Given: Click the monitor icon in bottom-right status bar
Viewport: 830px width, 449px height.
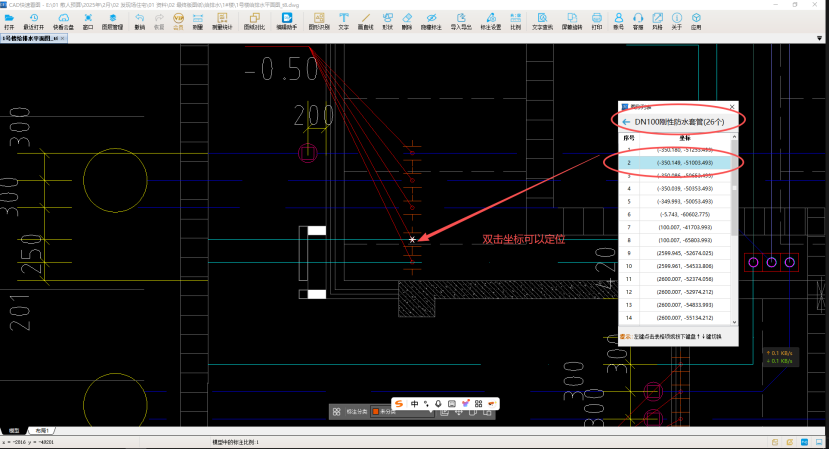Looking at the screenshot, I should (819, 442).
